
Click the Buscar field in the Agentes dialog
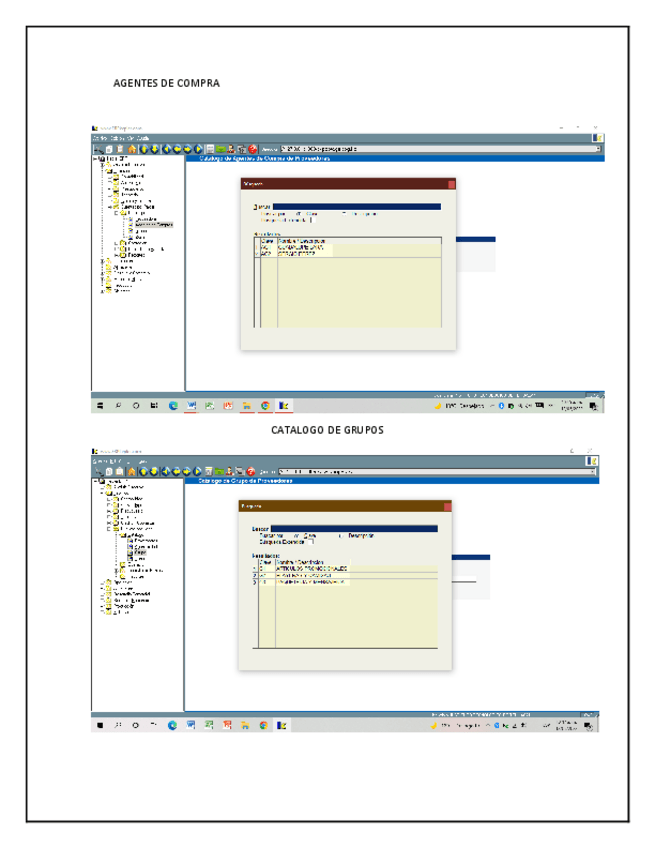pos(355,206)
